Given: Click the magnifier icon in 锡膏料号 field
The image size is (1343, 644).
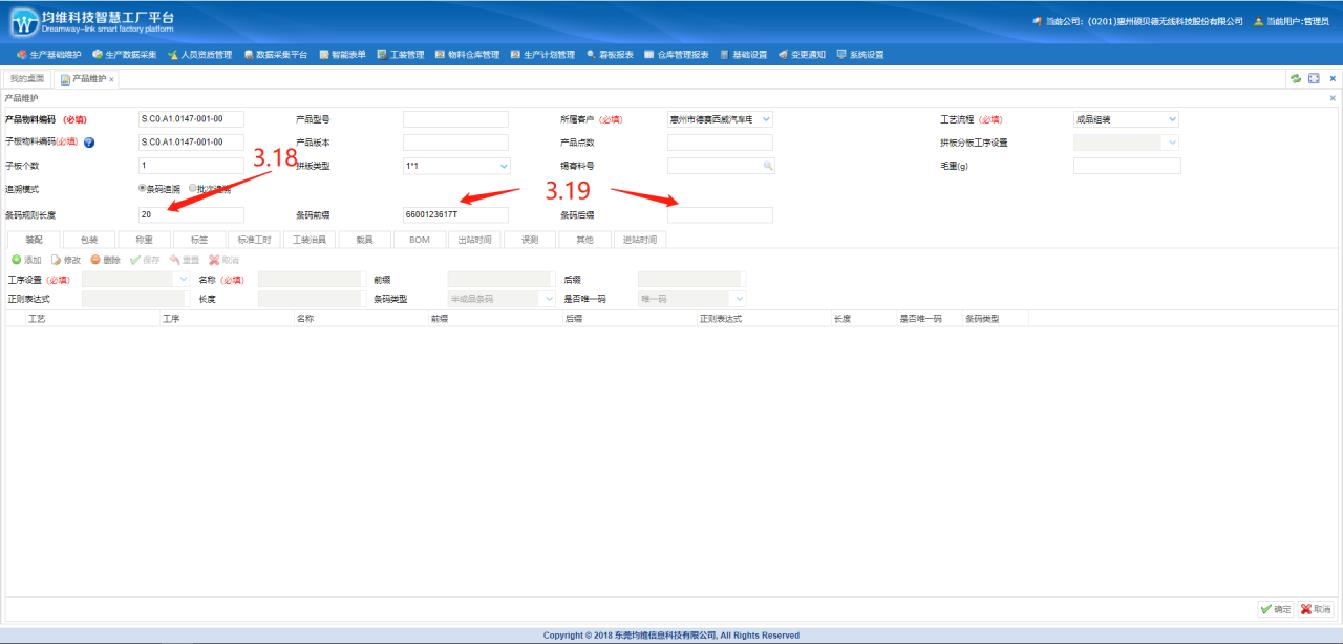Looking at the screenshot, I should click(x=767, y=166).
